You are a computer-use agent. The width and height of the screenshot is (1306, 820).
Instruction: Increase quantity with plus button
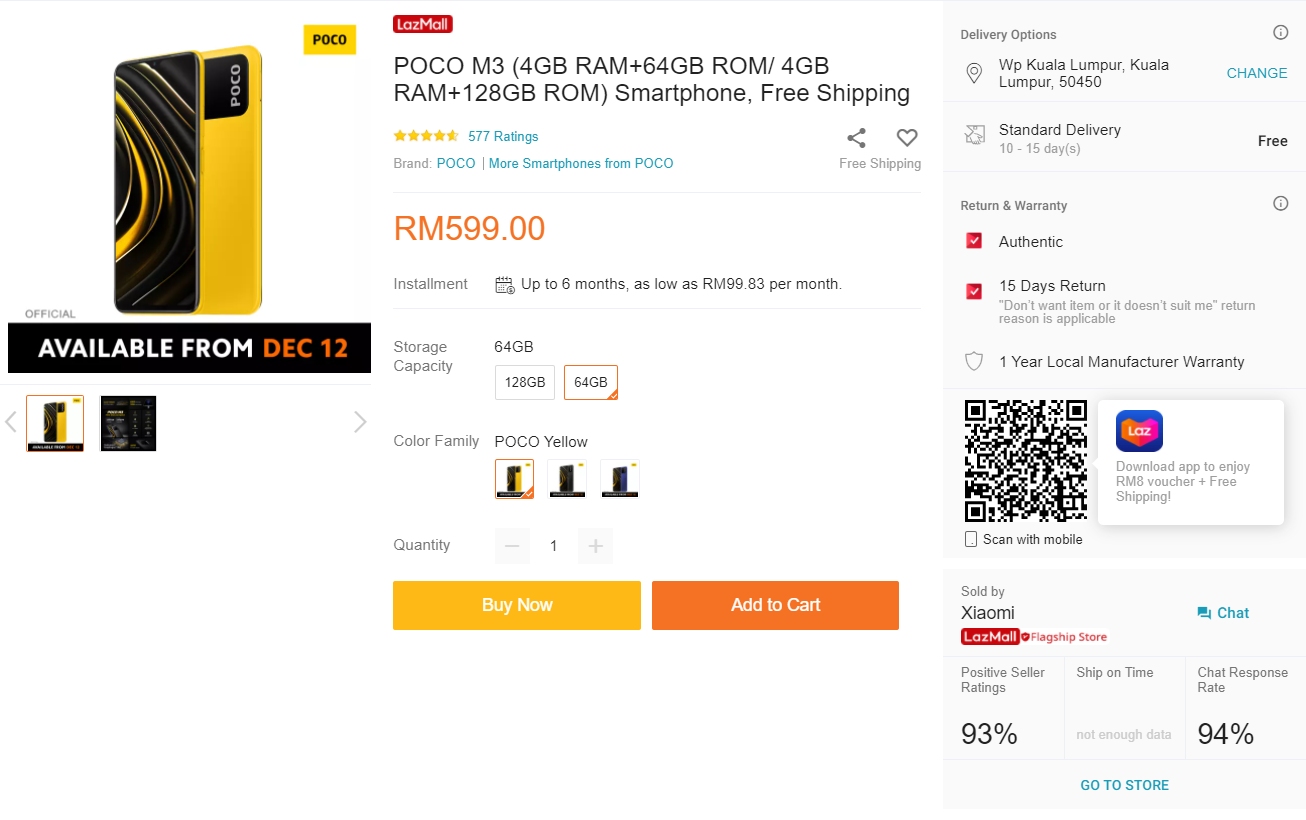[596, 546]
